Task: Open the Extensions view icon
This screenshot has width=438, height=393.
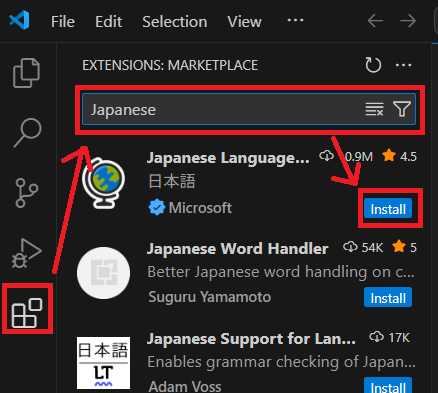Action: coord(27,313)
